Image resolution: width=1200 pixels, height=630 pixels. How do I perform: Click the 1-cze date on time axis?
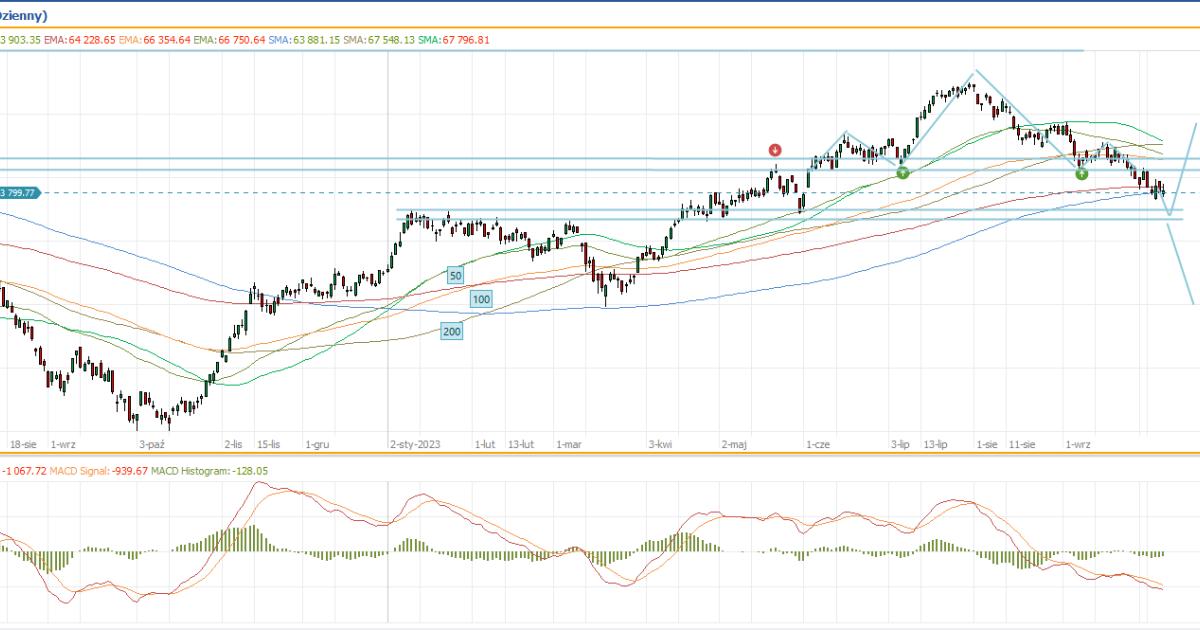(x=818, y=443)
